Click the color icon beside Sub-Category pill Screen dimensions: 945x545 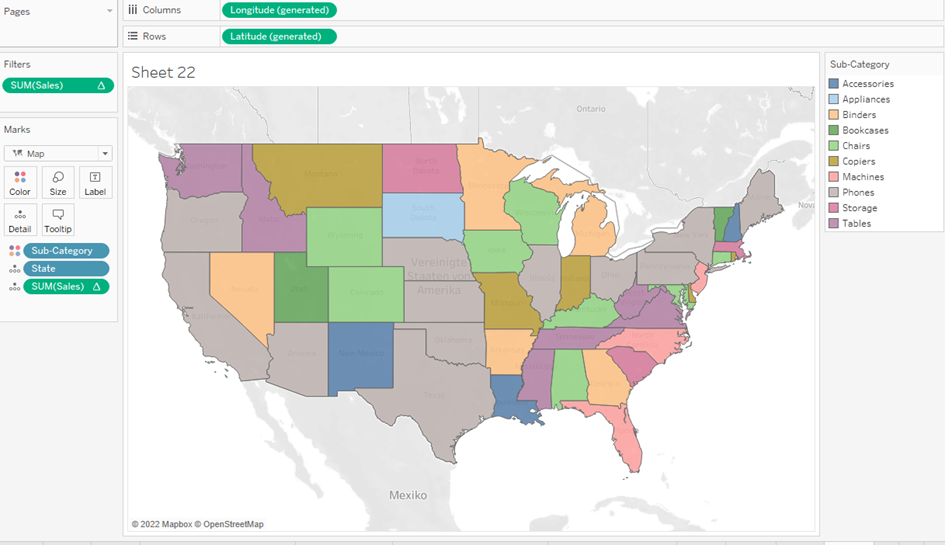(x=14, y=251)
